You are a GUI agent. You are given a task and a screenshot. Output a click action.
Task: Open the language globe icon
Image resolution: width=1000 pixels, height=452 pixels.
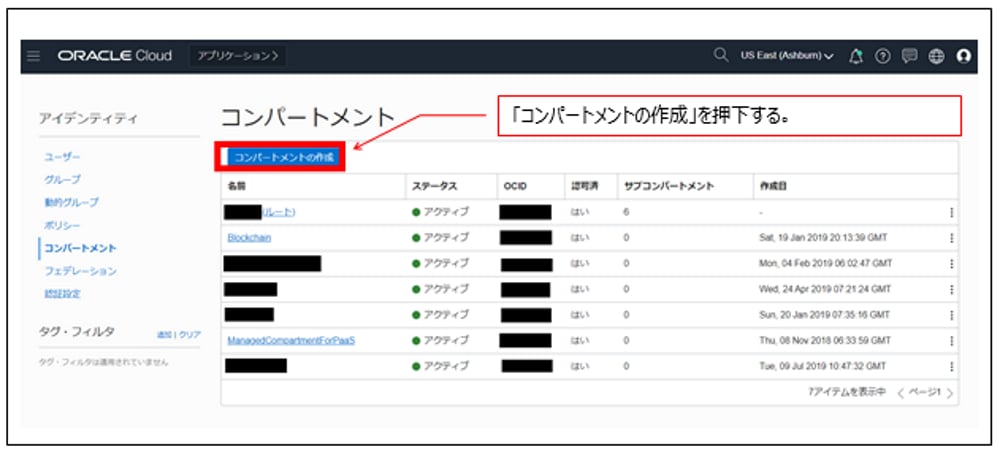click(x=936, y=56)
